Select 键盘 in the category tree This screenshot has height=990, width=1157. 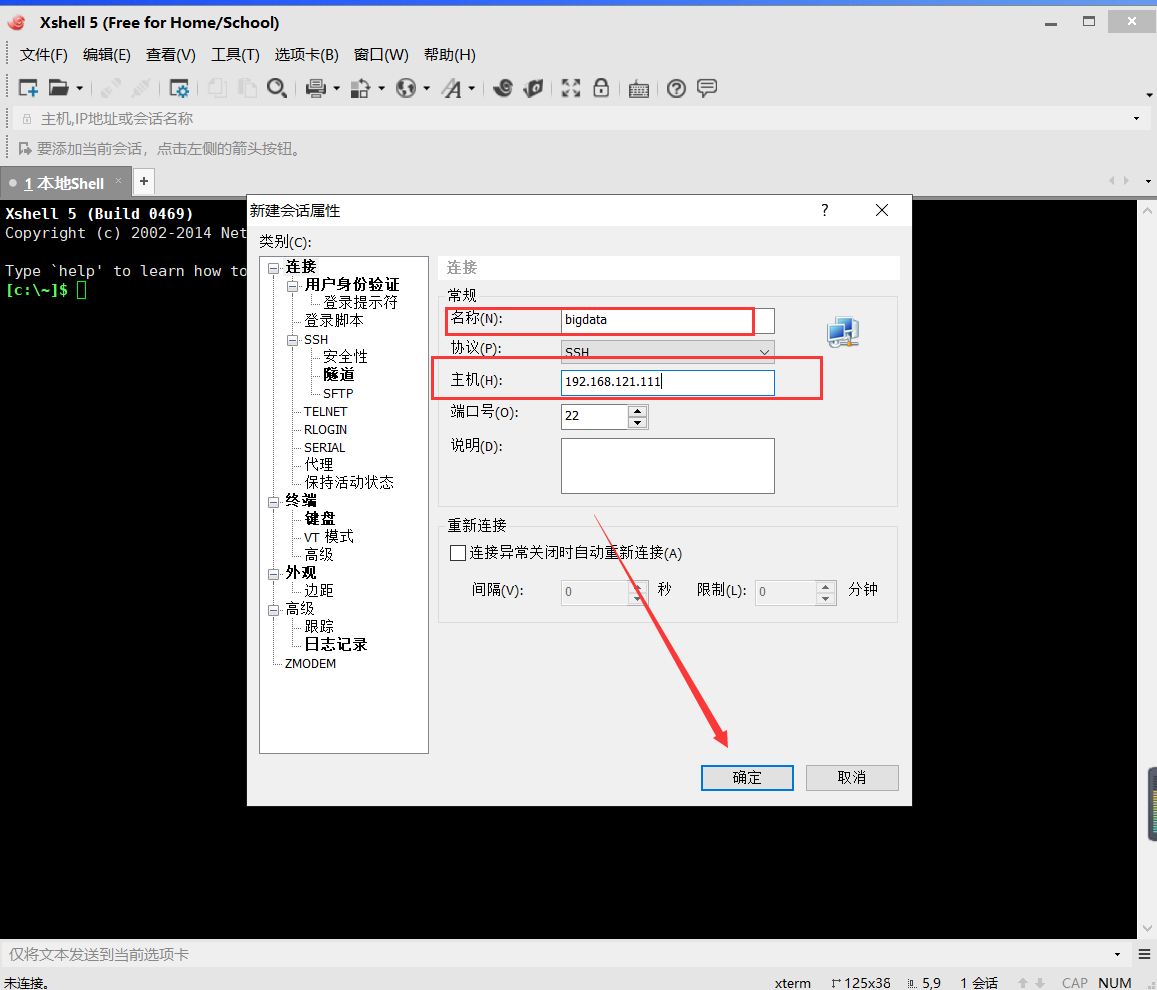click(x=320, y=519)
